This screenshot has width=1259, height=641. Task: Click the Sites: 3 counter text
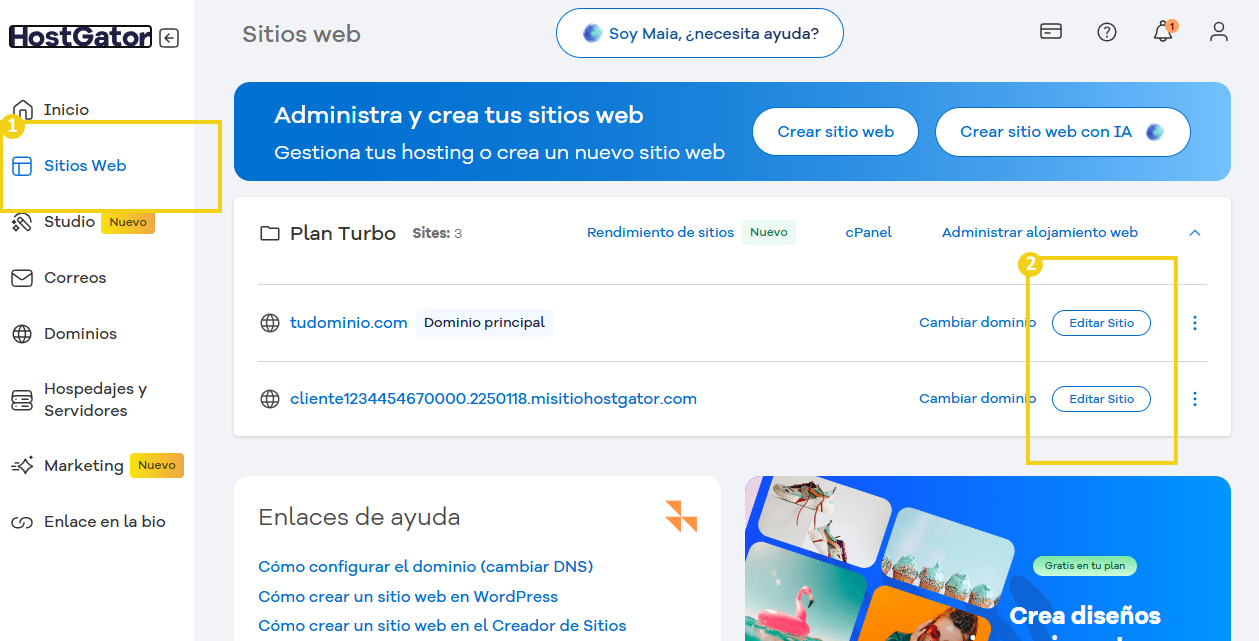437,234
